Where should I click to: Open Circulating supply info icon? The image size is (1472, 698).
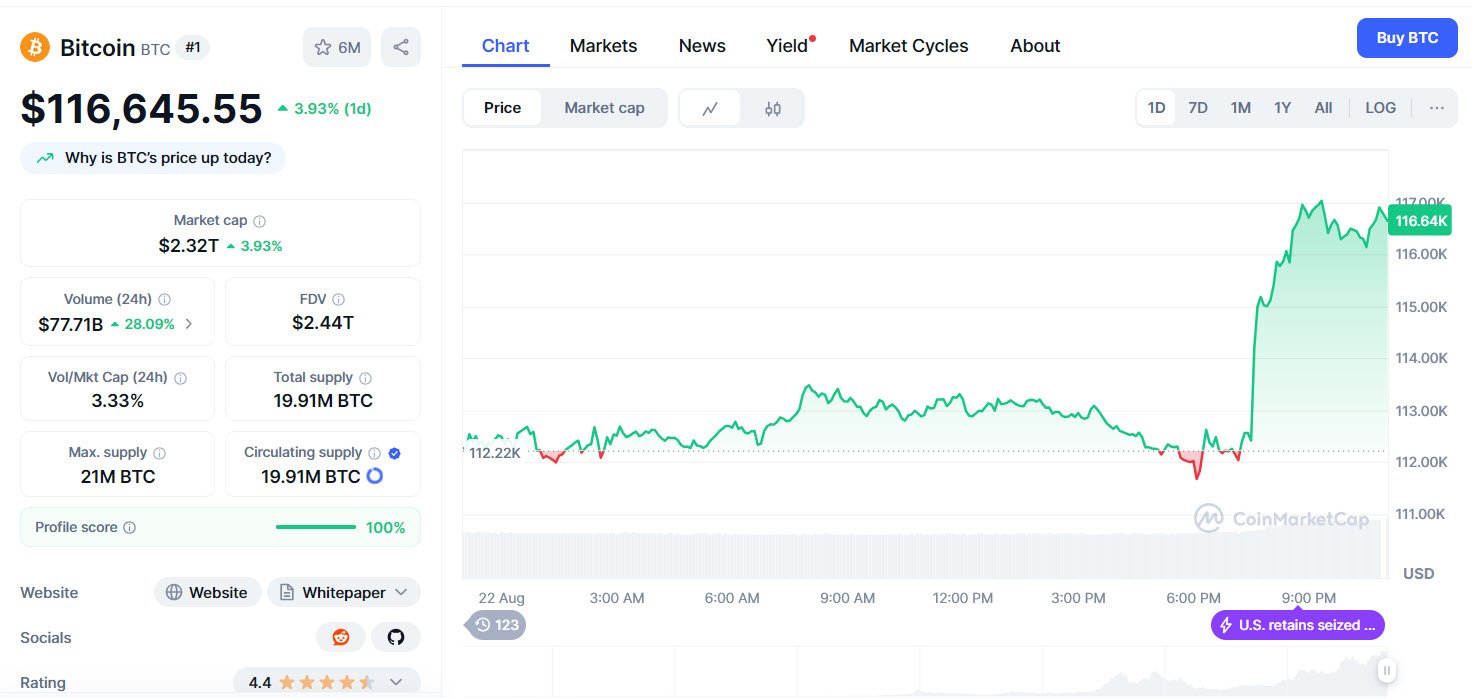coord(374,453)
